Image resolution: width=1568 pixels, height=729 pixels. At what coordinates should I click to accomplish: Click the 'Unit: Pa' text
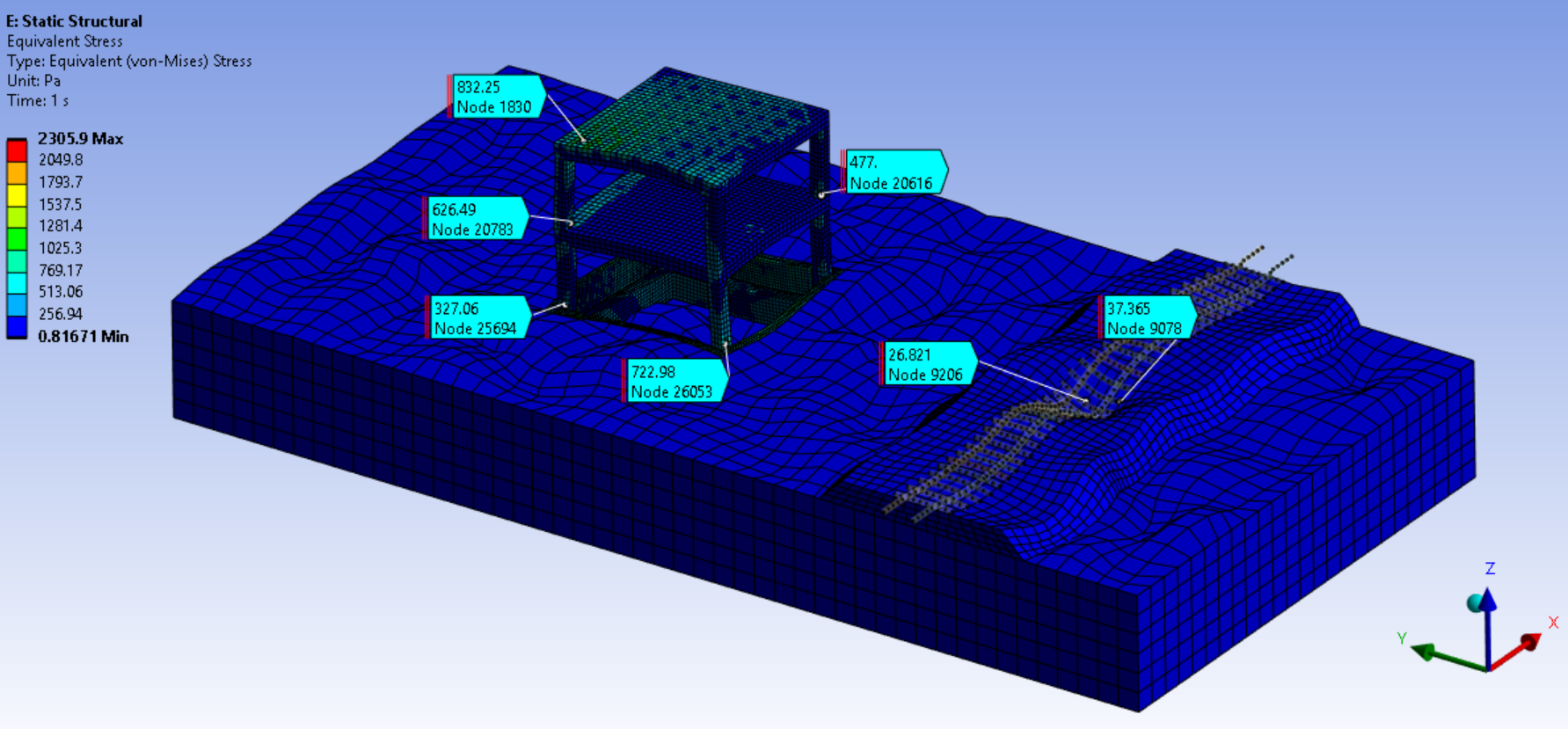[33, 81]
